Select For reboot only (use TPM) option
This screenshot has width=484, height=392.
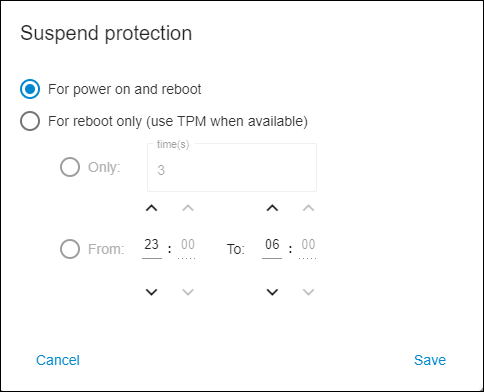[x=30, y=121]
